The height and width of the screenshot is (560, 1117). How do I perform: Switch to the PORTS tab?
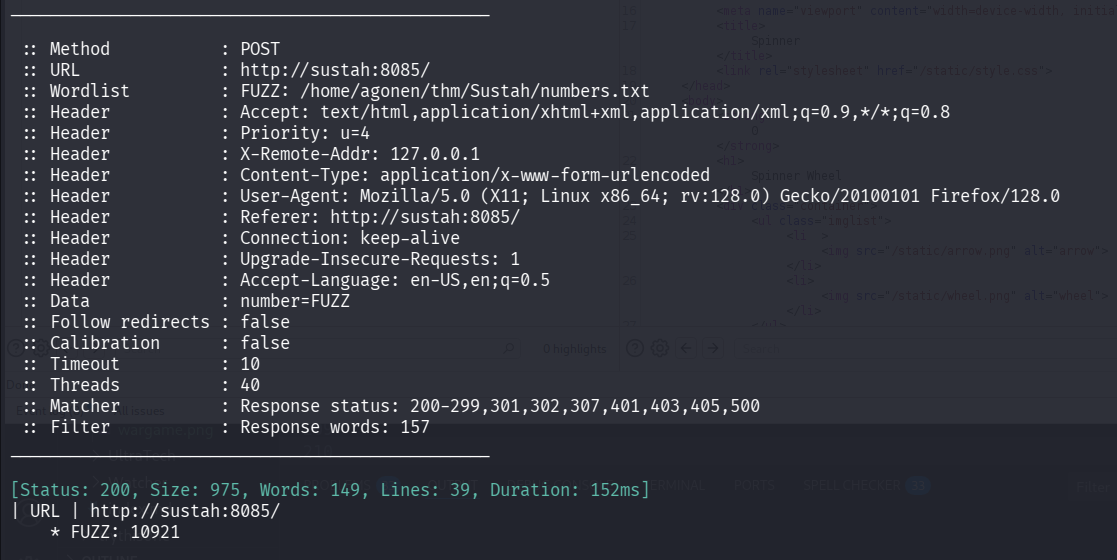click(754, 485)
